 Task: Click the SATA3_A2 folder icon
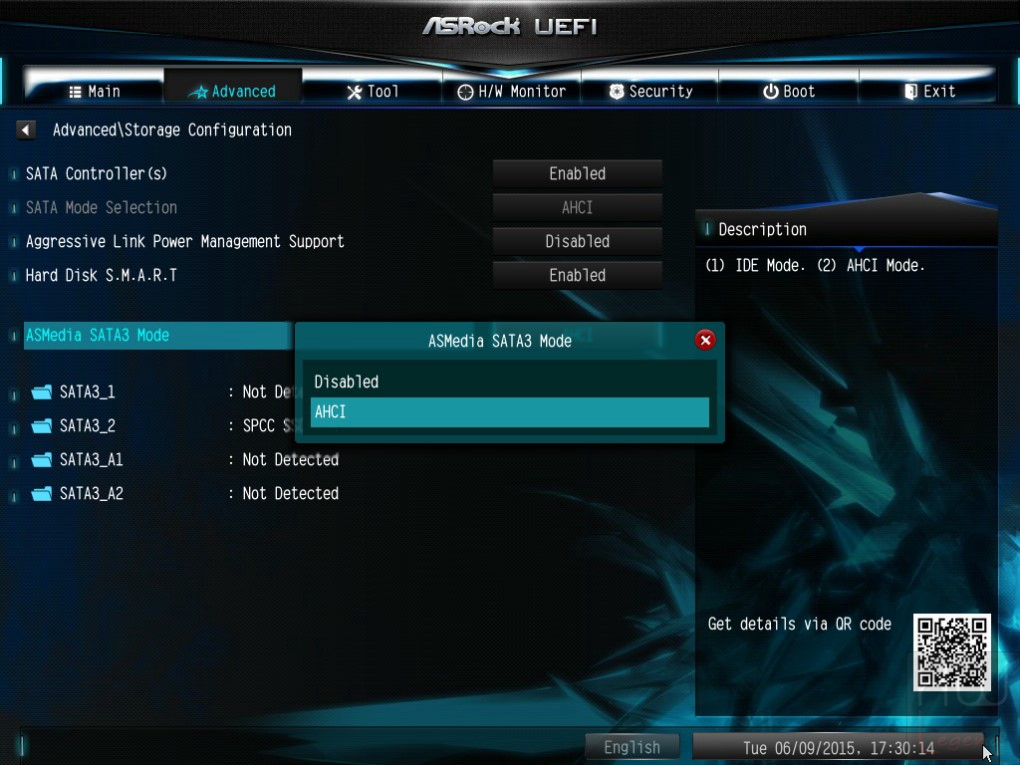42,493
